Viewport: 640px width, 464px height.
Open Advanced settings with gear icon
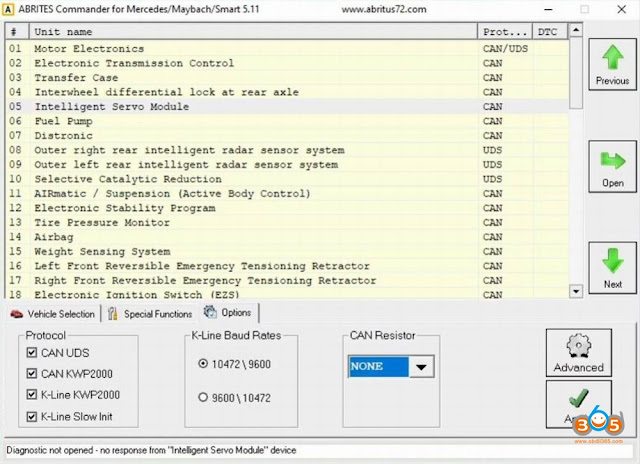point(578,353)
